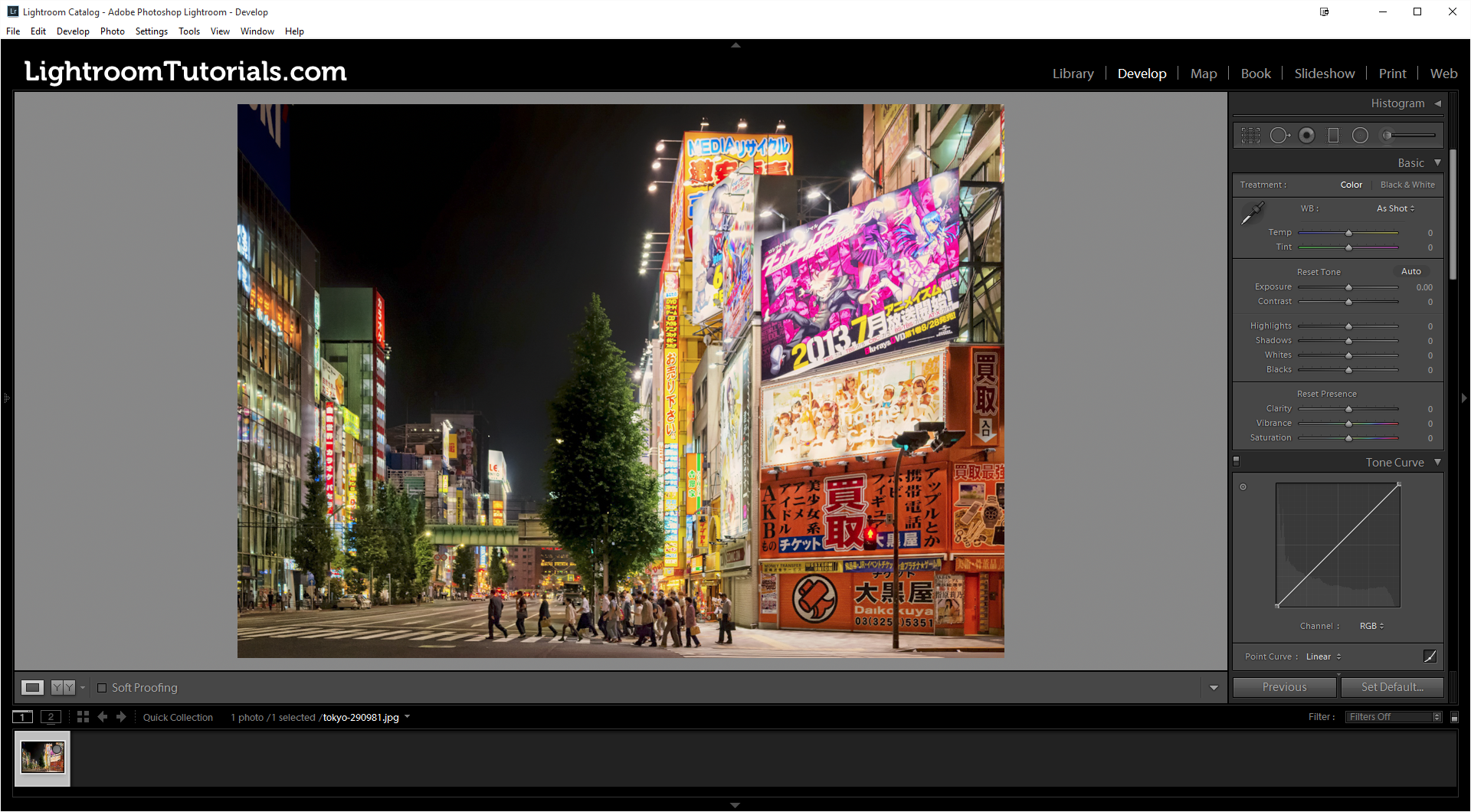This screenshot has height=812, width=1471.
Task: Click the Tone Curve targeted adjustment tool
Action: 1243,486
